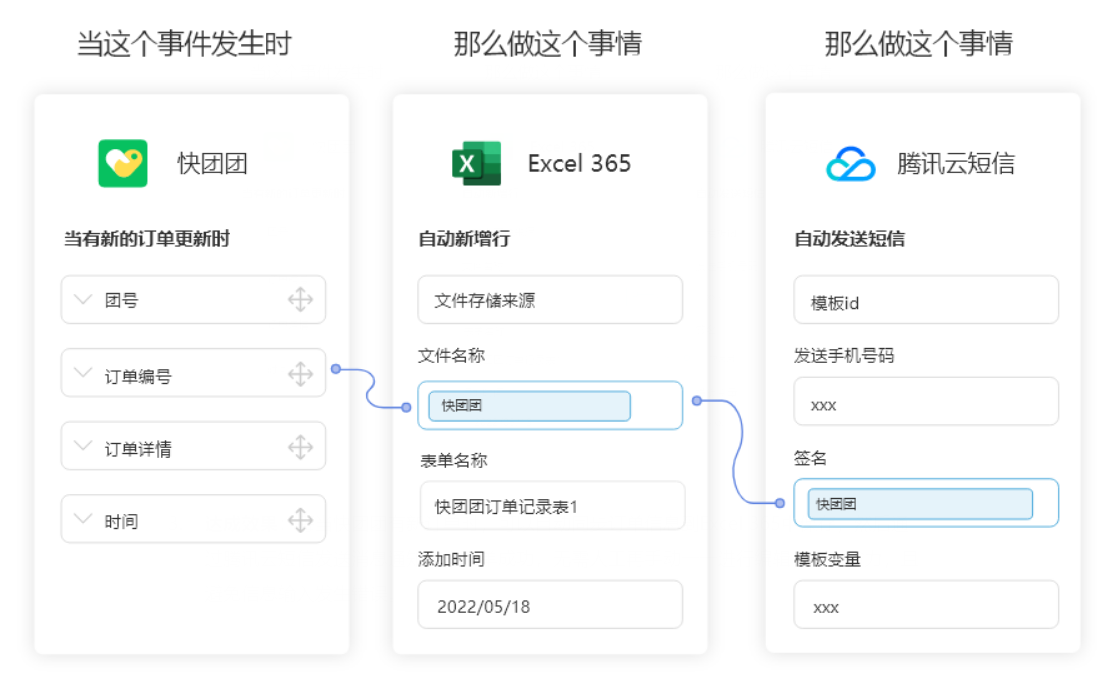Click the 发送手机号码 label

tap(844, 356)
